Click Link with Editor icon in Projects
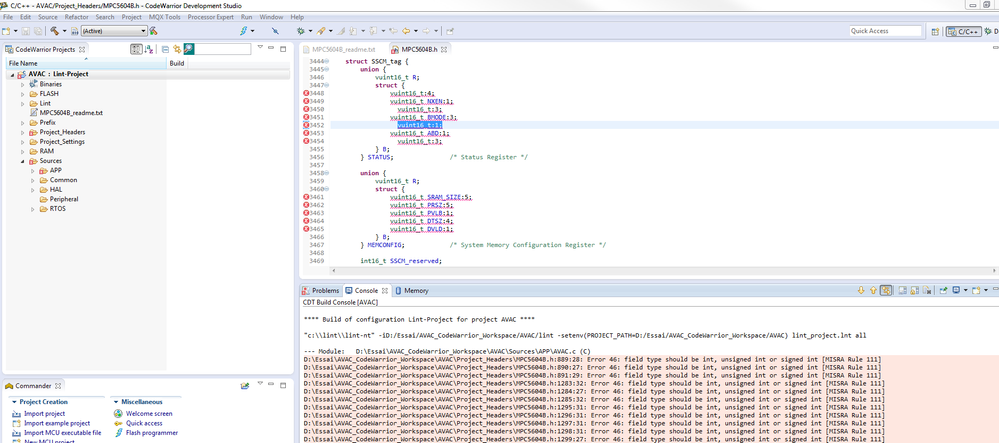 (x=177, y=49)
